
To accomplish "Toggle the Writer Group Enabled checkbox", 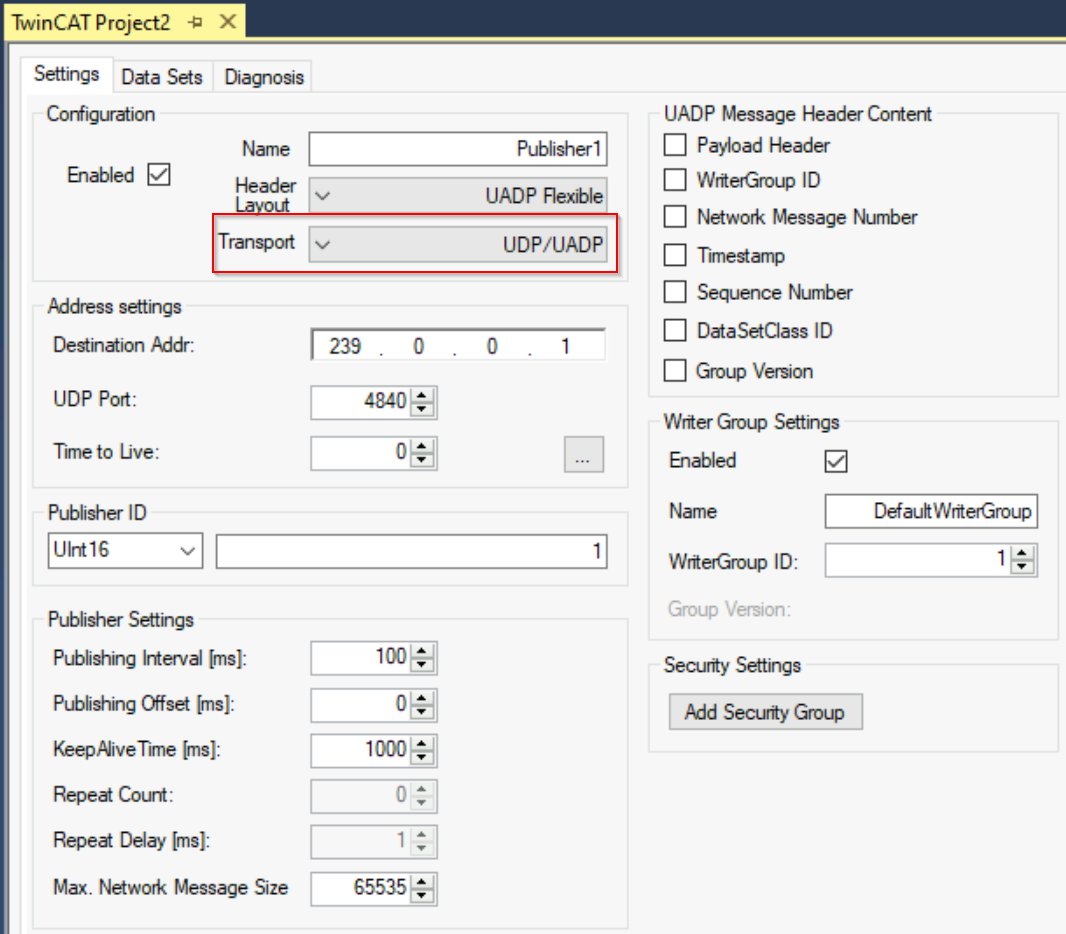I will 836,461.
